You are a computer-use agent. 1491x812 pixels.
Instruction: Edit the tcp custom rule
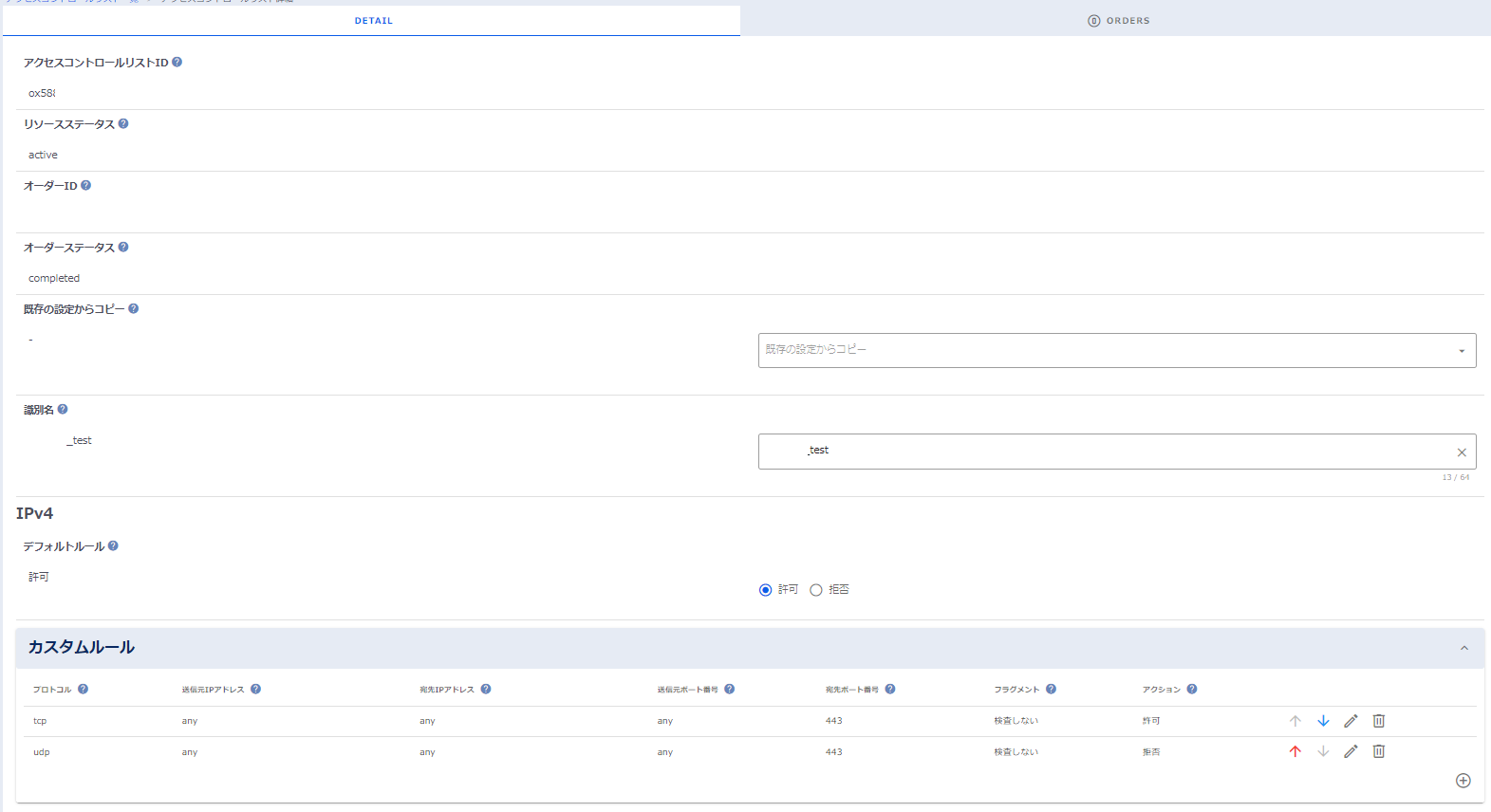point(1351,721)
